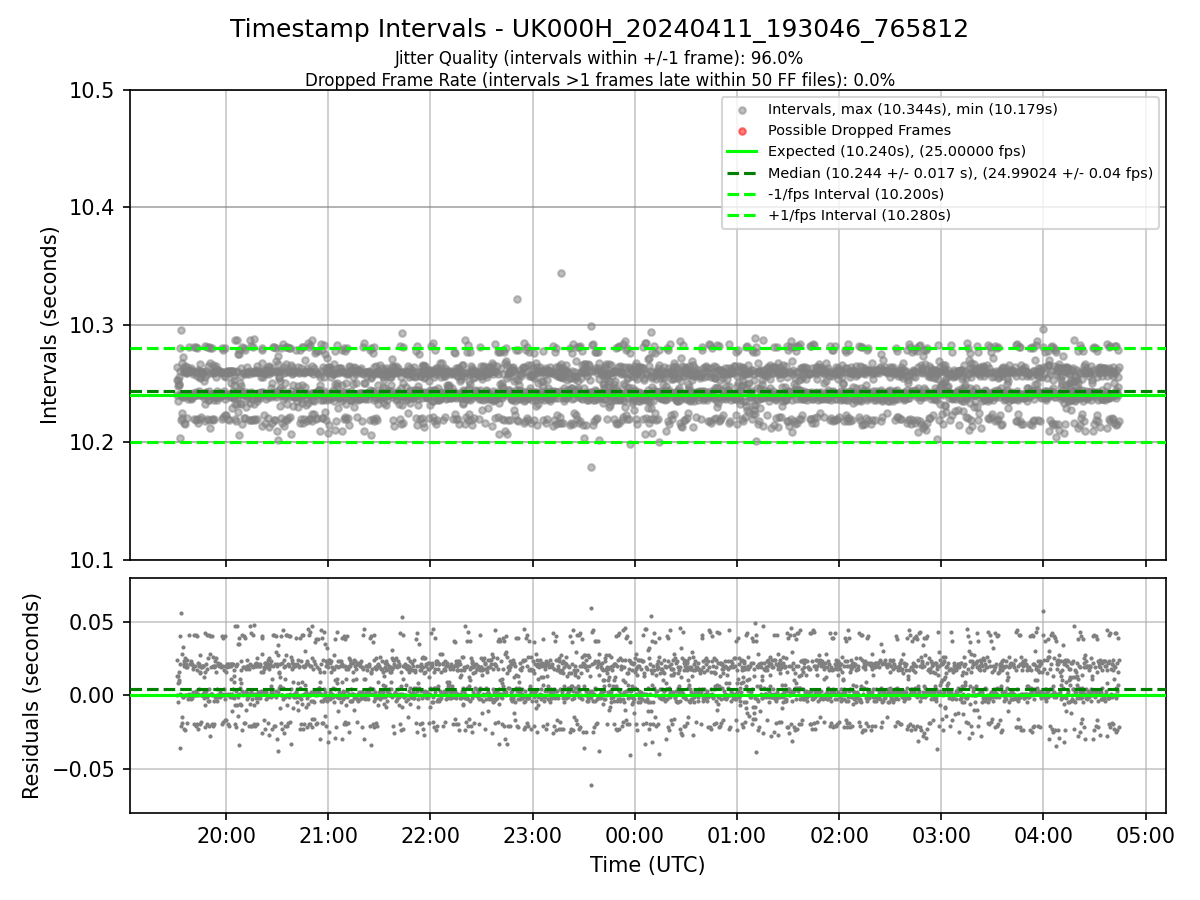The height and width of the screenshot is (900, 1200).
Task: Click legend entry starting "Median (10.244 +/- 0.017 s)"
Action: click(x=960, y=173)
